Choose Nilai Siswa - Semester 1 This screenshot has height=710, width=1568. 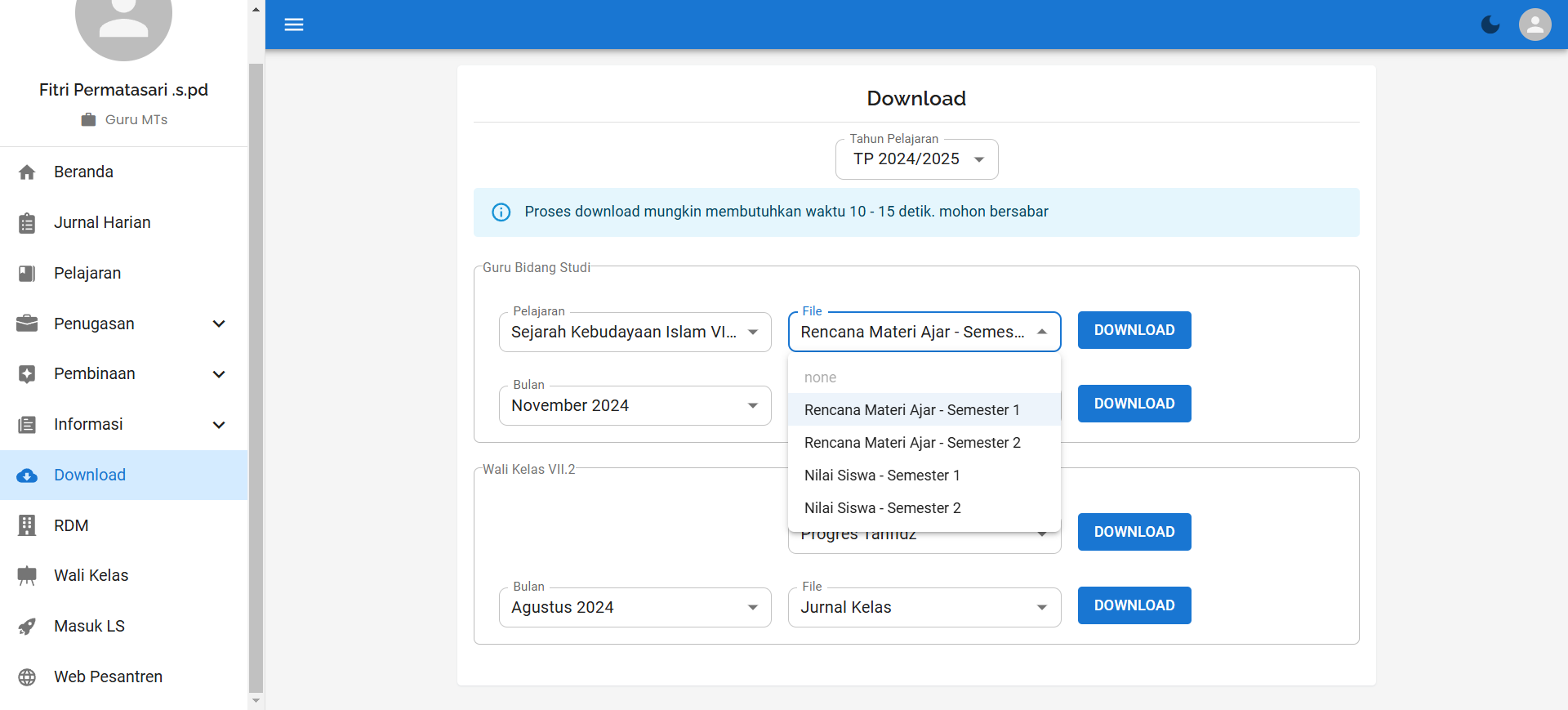[924, 476]
